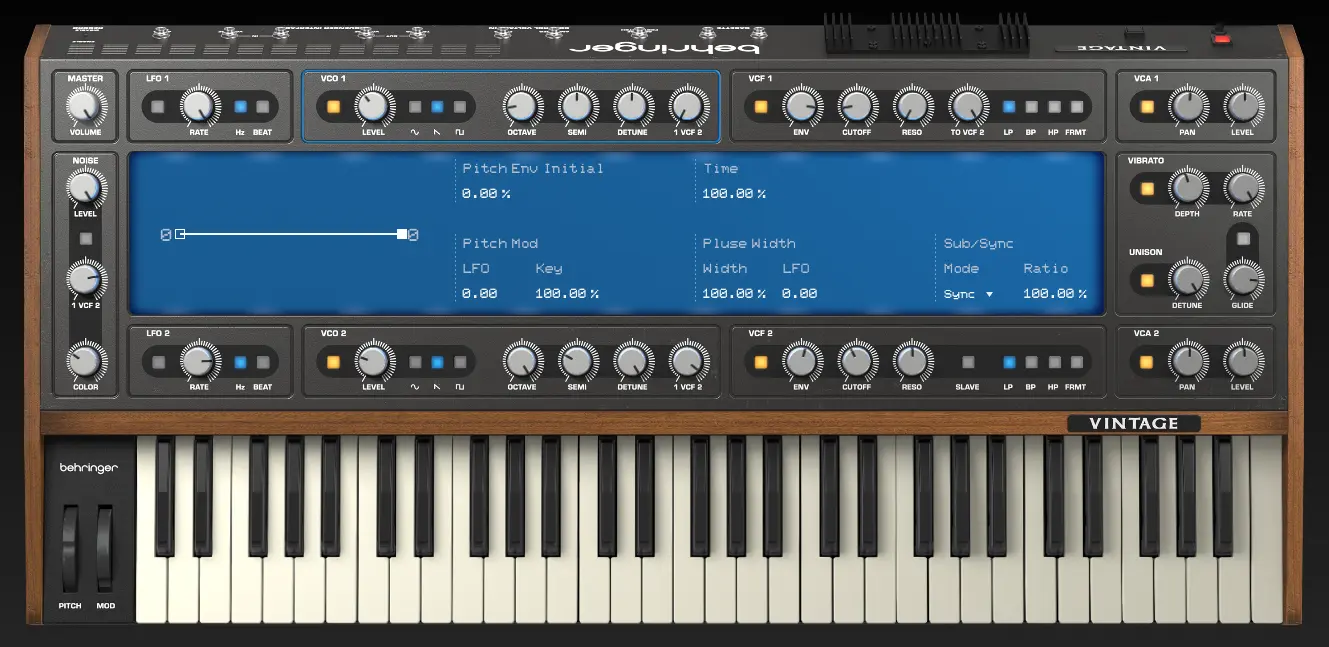The width and height of the screenshot is (1329, 647).
Task: Toggle the LFO 2 enable button
Action: click(x=158, y=362)
